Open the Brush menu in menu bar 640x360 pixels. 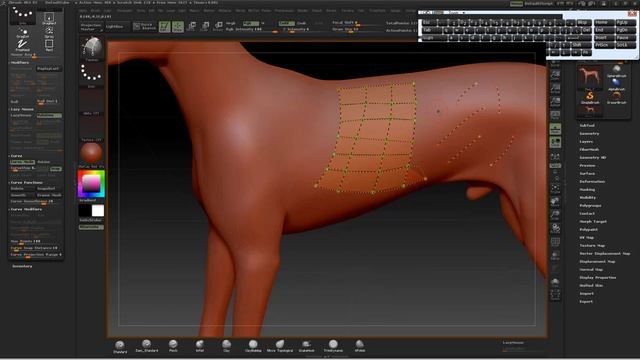tap(96, 11)
